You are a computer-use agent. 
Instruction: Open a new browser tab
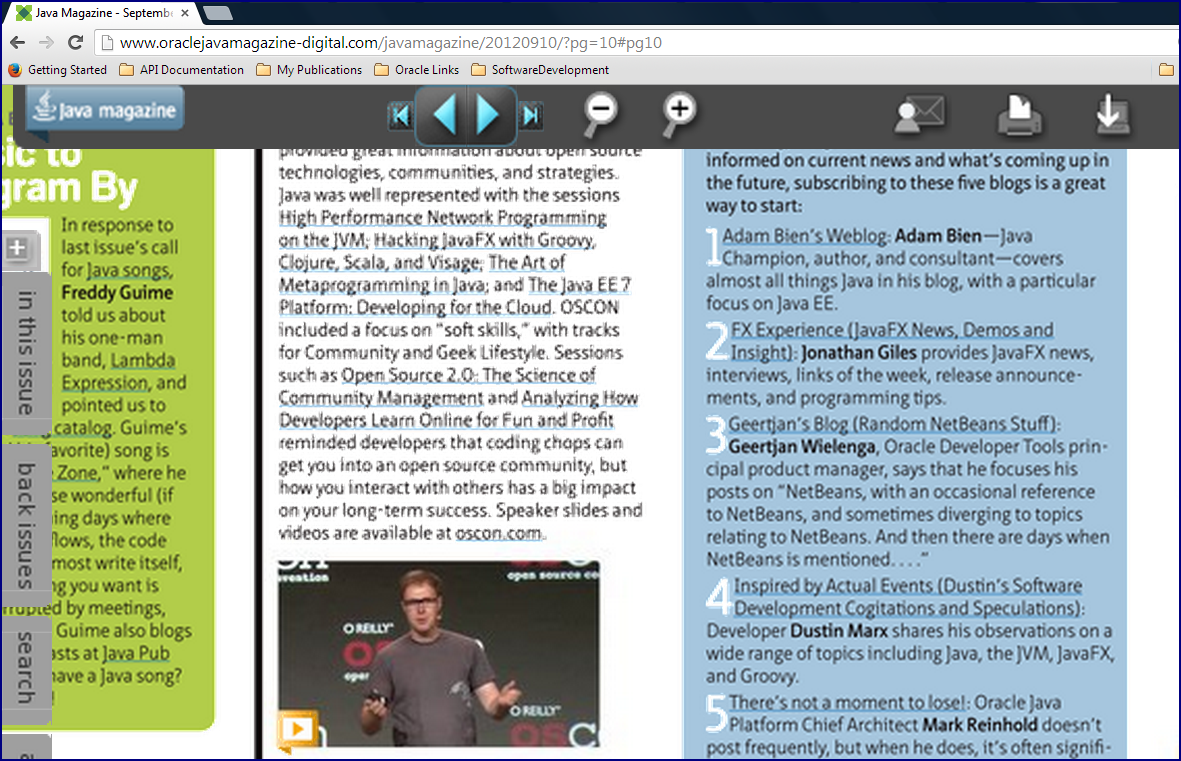click(218, 13)
